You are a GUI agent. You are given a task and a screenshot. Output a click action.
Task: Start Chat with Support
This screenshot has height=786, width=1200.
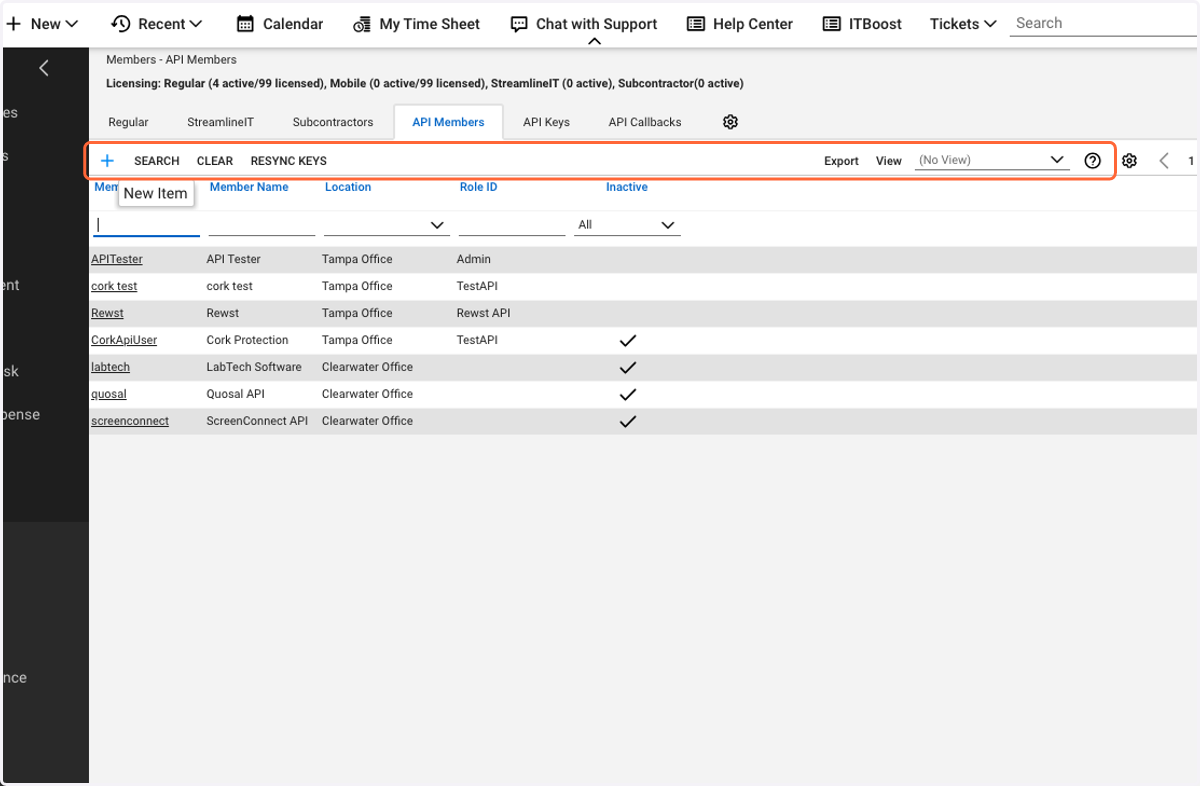click(584, 24)
